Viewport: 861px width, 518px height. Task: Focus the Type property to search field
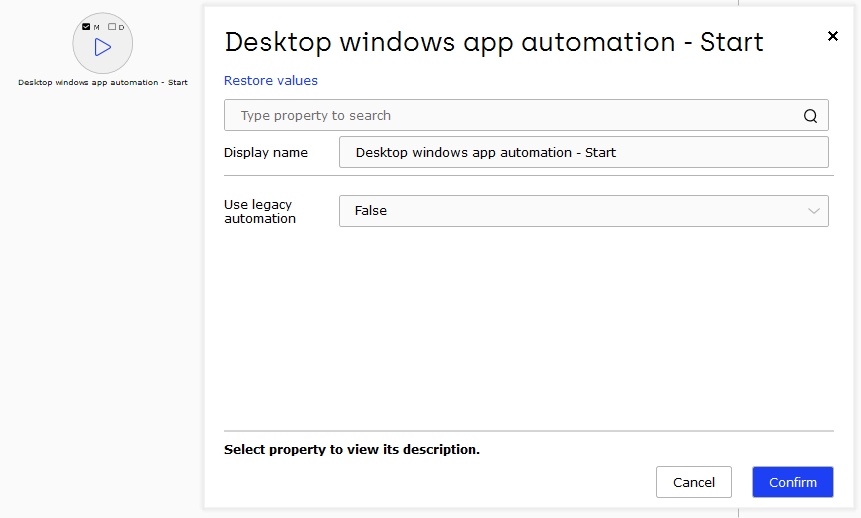(x=526, y=115)
